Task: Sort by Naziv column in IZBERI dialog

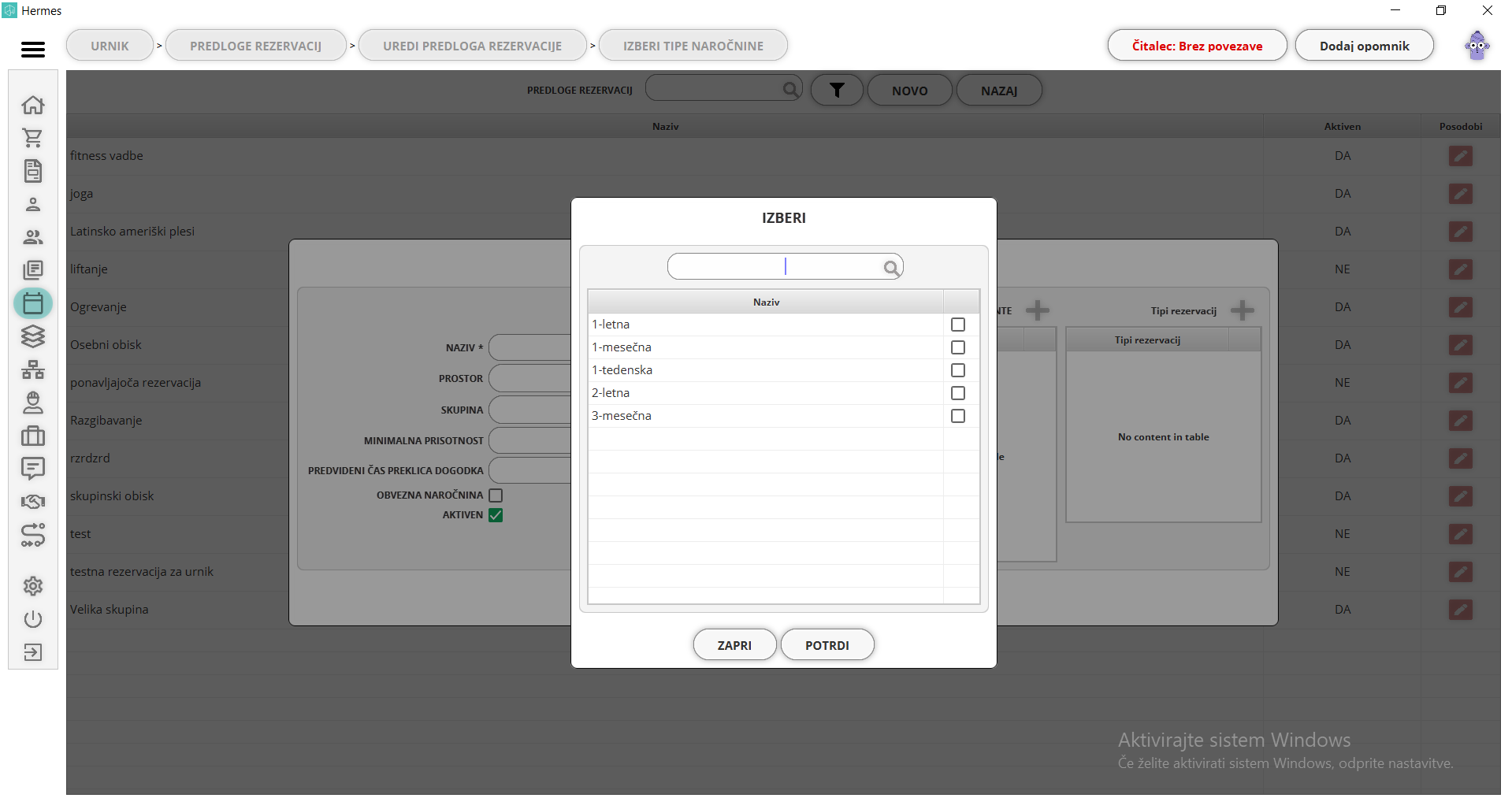Action: [766, 302]
